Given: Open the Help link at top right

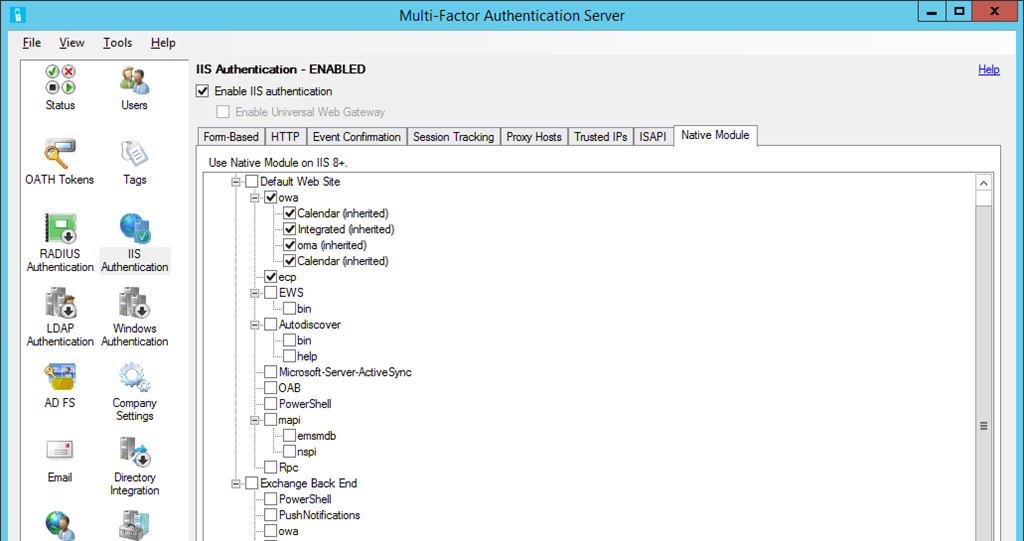Looking at the screenshot, I should coord(989,69).
